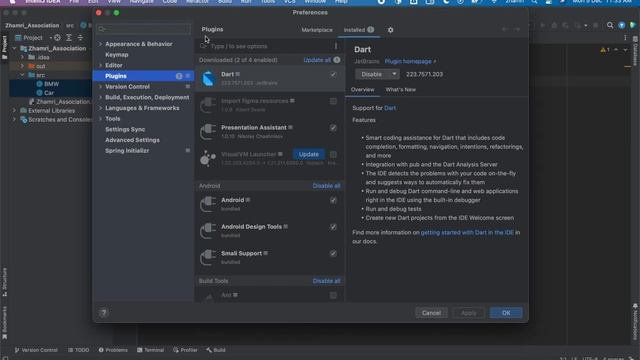Viewport: 640px width, 360px height.
Task: Click the Dart plugin logo icon
Action: [x=208, y=78]
